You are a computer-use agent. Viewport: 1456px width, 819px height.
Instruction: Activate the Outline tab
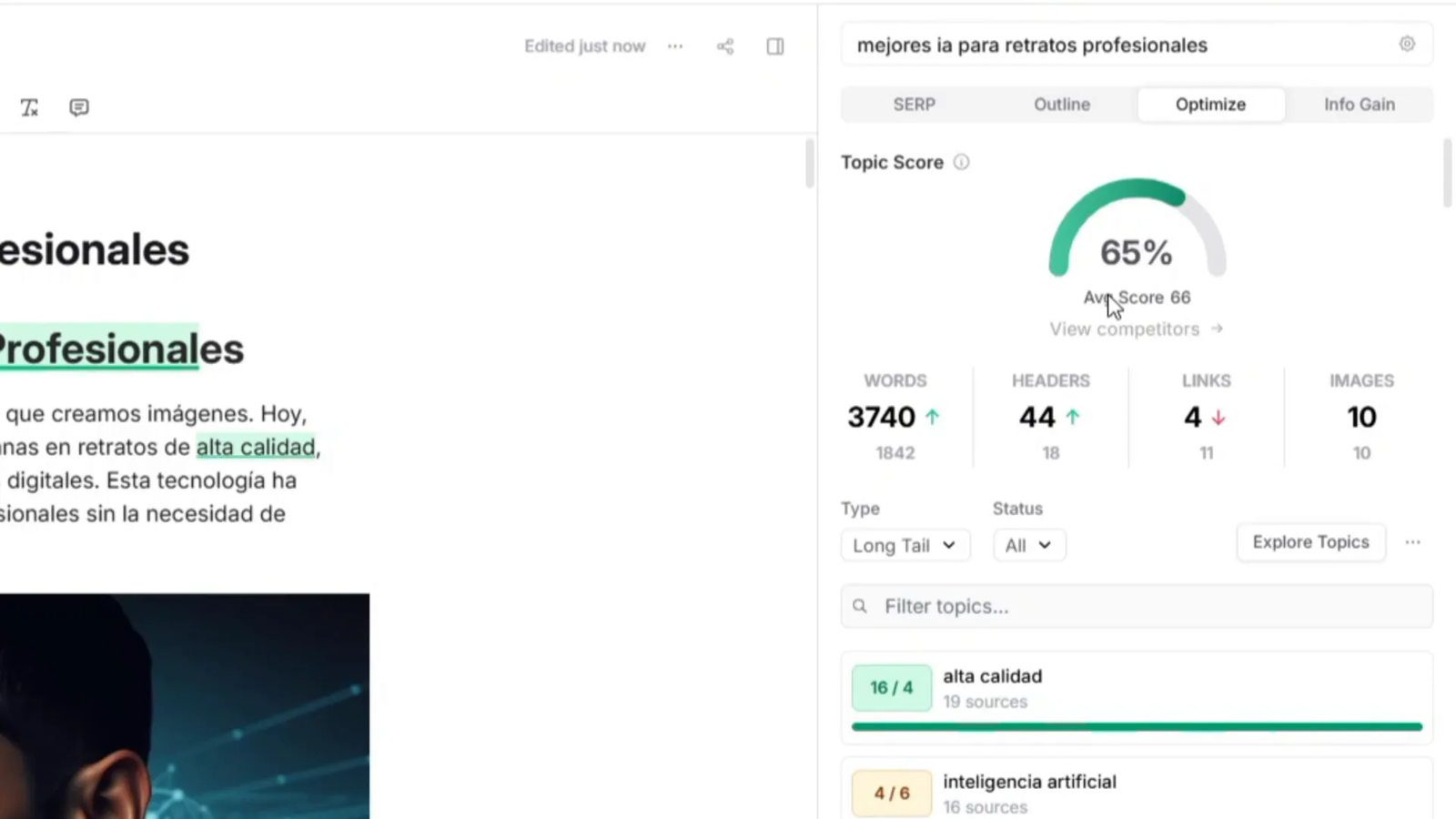pyautogui.click(x=1061, y=104)
